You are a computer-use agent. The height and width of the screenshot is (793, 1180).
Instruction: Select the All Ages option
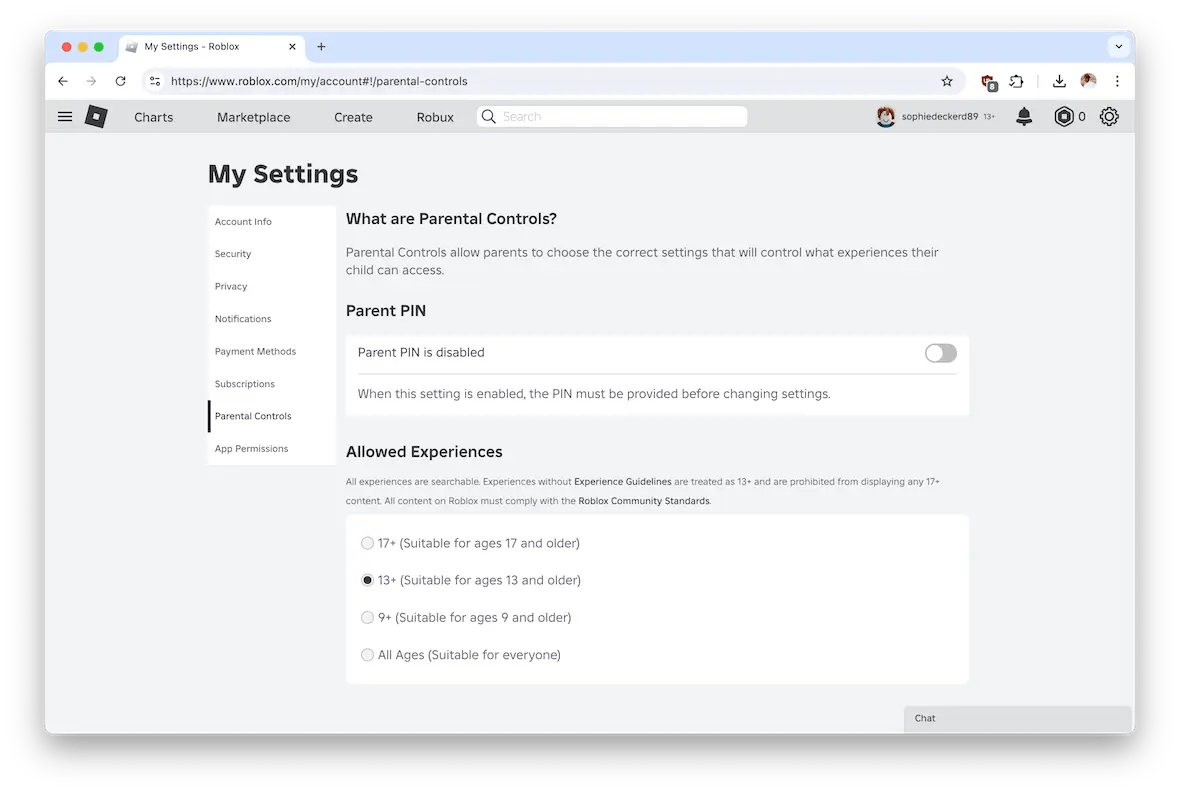click(x=367, y=655)
